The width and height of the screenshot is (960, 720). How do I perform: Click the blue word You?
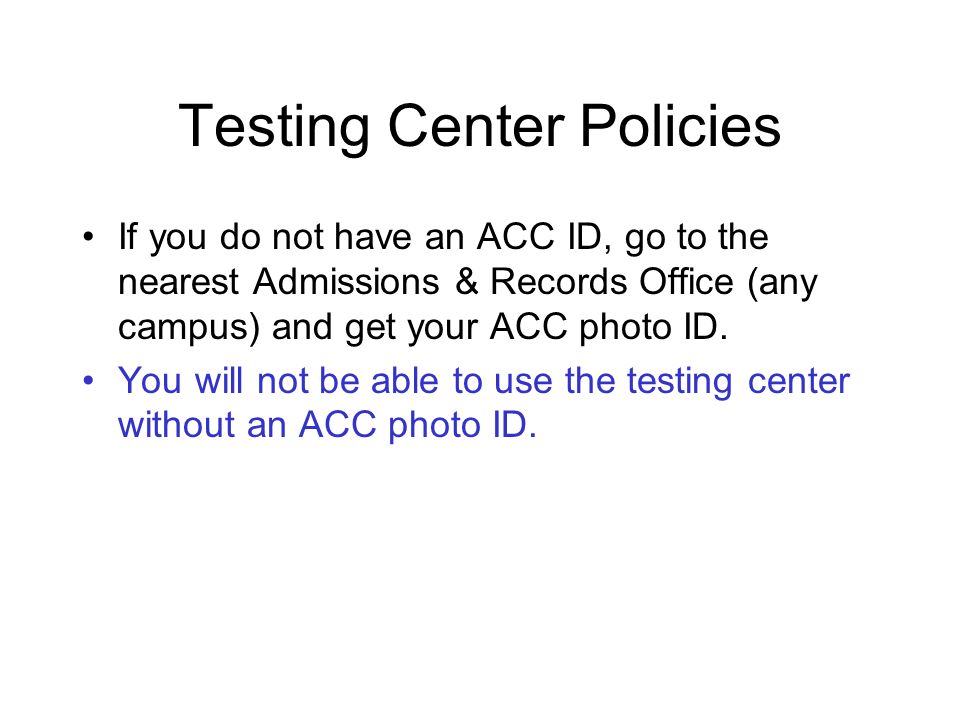(149, 380)
